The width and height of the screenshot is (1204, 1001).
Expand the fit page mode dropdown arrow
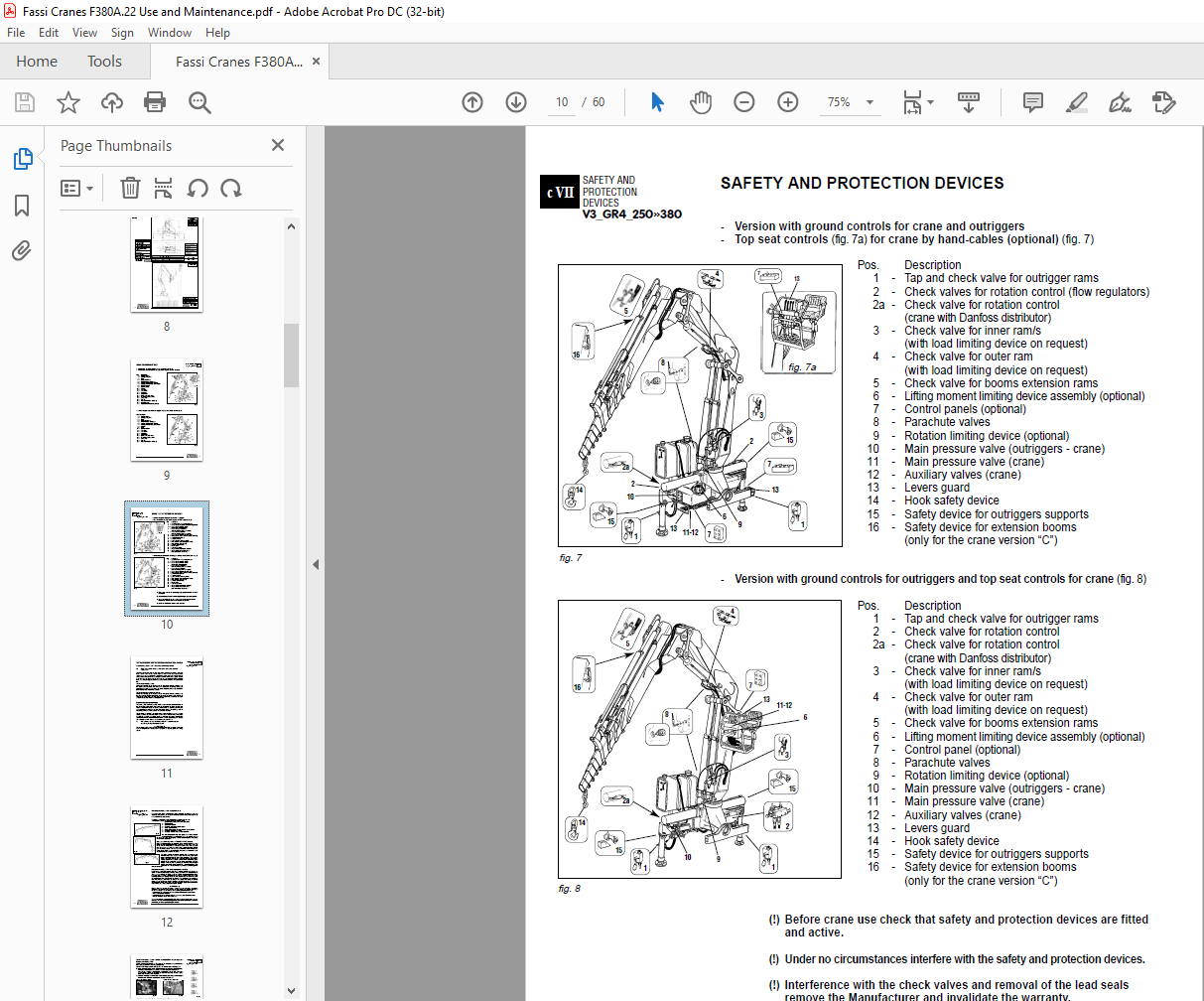click(x=930, y=102)
